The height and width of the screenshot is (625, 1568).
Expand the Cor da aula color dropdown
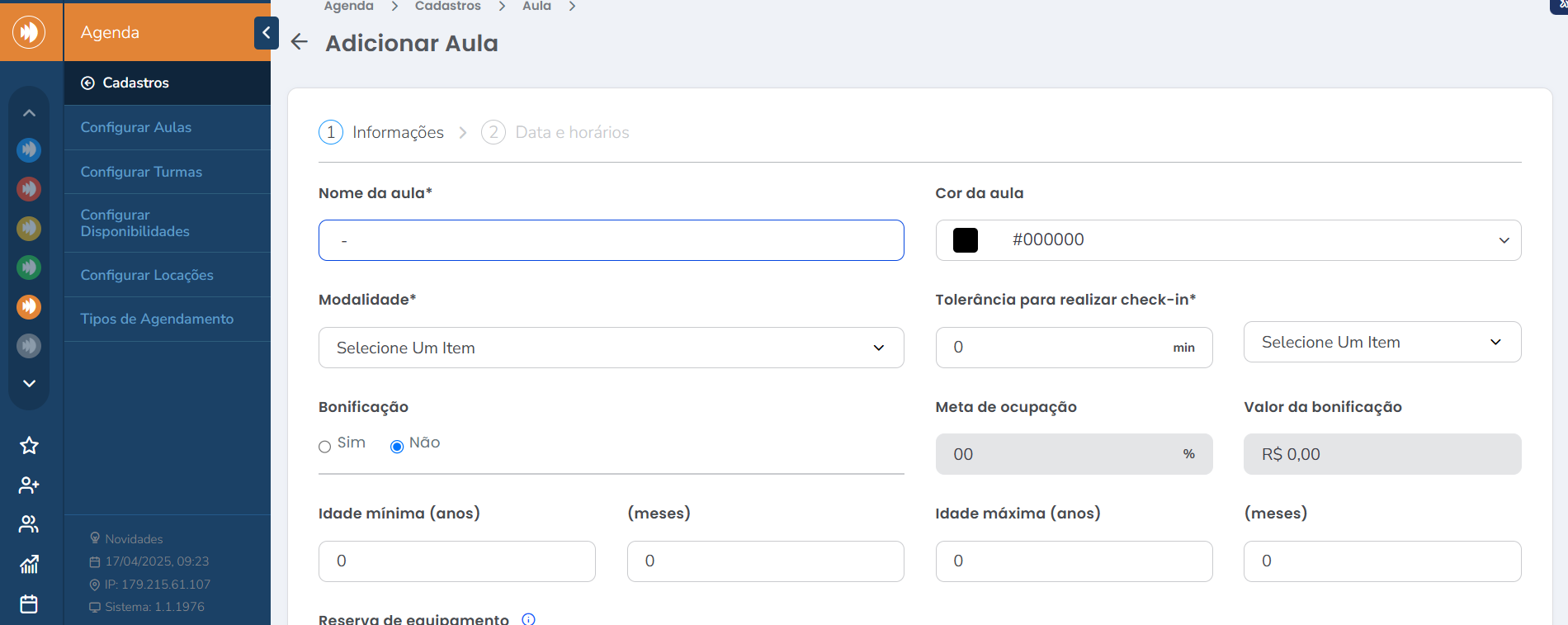pyautogui.click(x=1228, y=240)
